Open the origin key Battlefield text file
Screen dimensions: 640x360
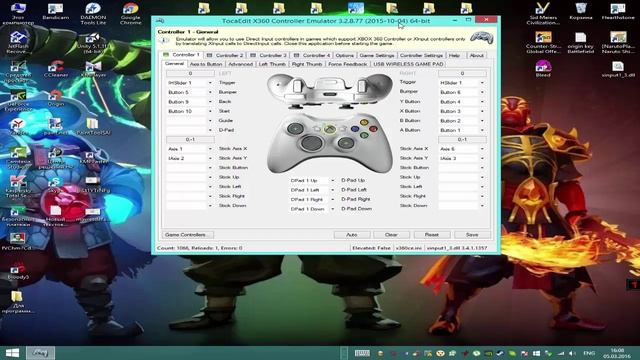pos(580,43)
